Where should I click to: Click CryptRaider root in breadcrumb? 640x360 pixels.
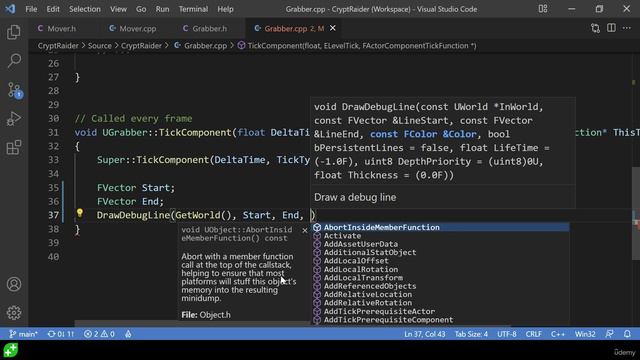58,46
